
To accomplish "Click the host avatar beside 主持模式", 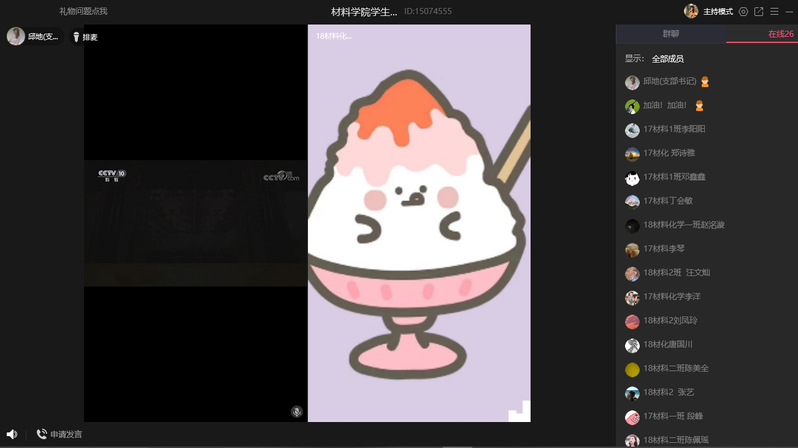I will click(691, 11).
